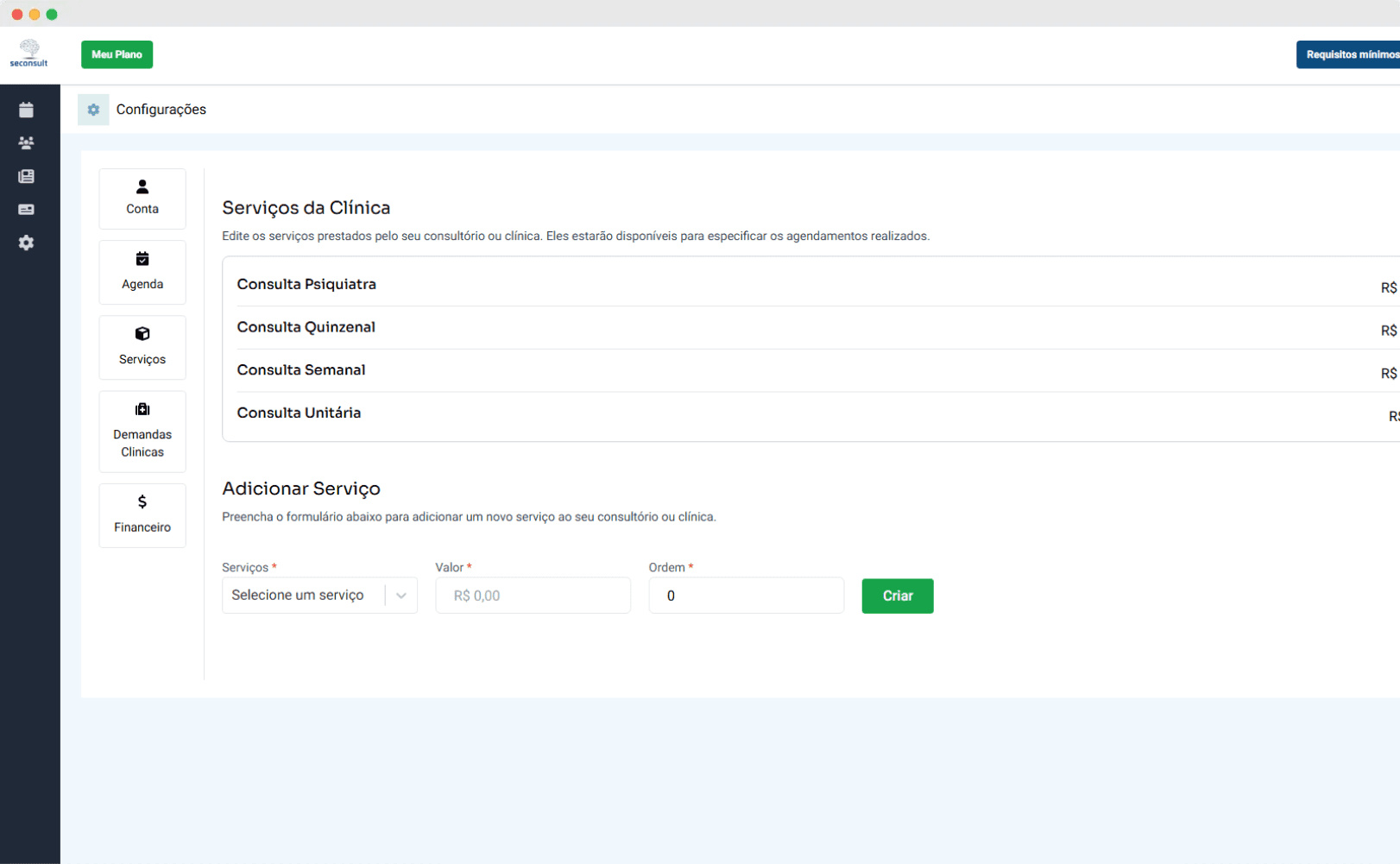Switch to the Agenda settings tab
Screen dimensions: 1400x864
pos(142,272)
